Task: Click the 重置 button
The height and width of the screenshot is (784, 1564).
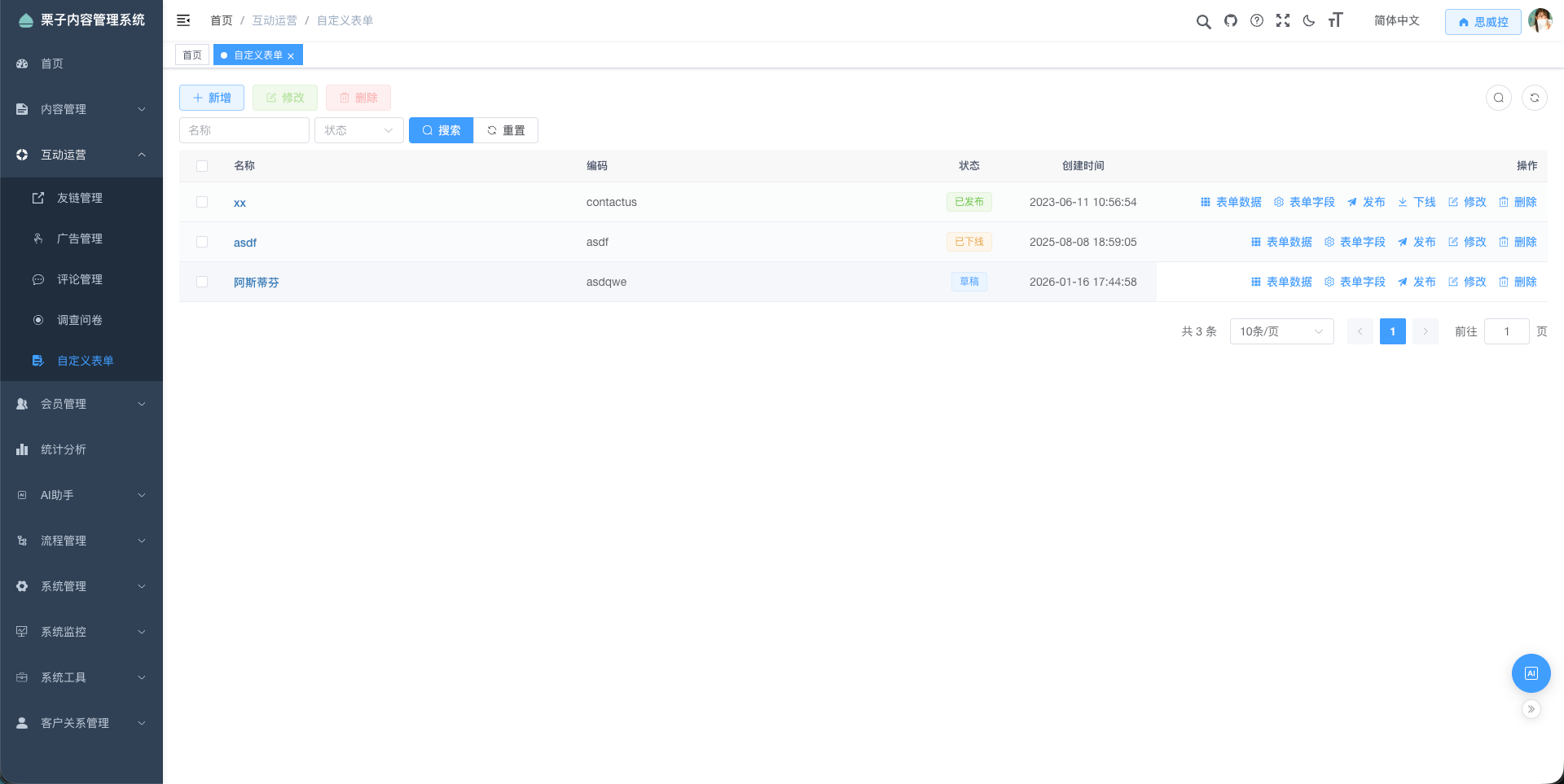Action: point(506,130)
